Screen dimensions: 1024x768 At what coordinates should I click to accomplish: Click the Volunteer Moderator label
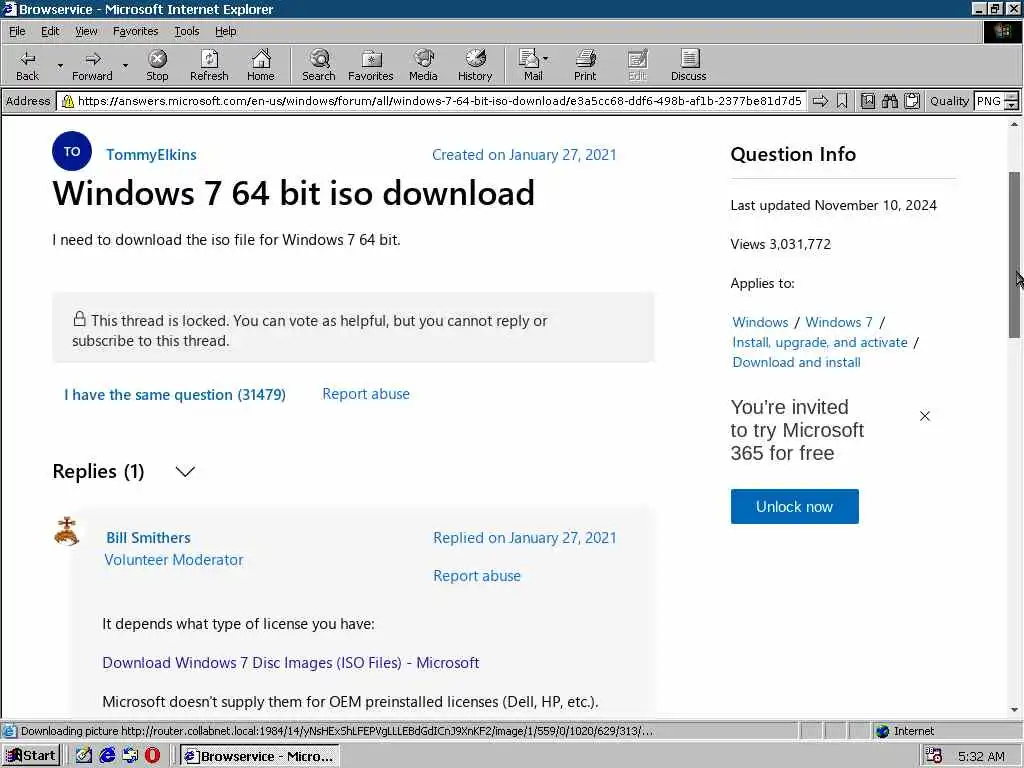(x=174, y=560)
